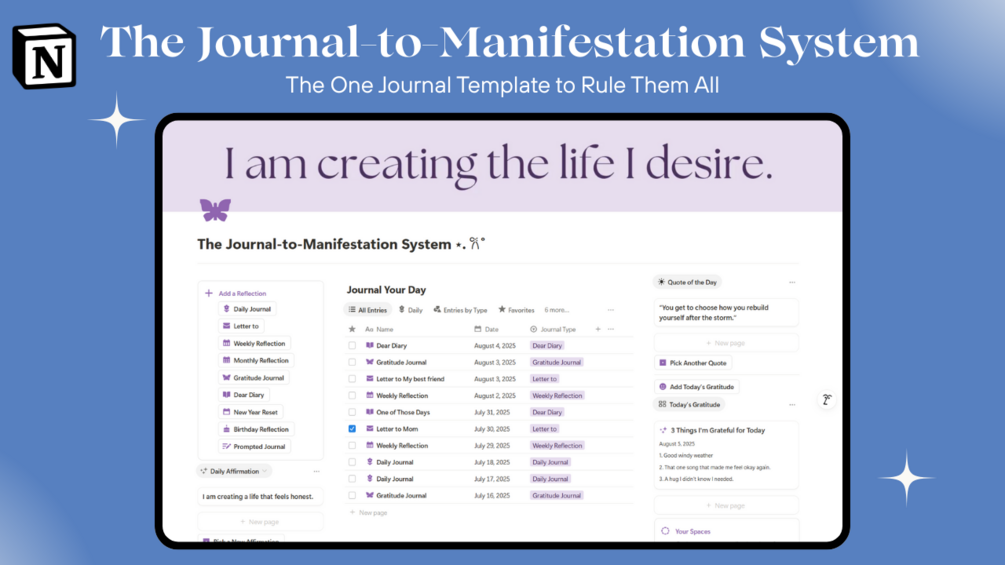
Task: Tick the checkbox for Gratitude Journal July 16 row
Action: [352, 496]
